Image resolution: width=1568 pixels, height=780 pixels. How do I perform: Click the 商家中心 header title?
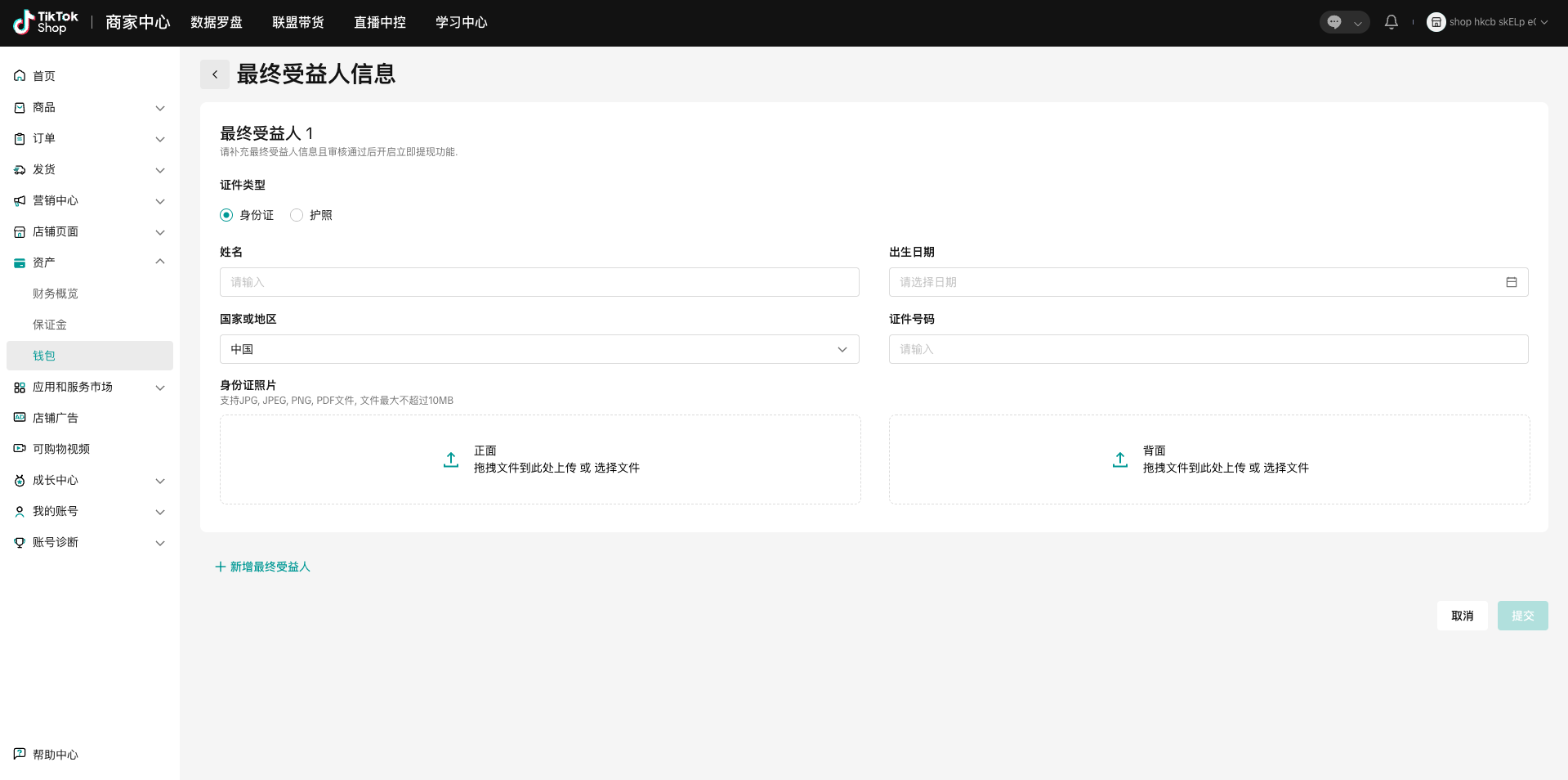138,23
